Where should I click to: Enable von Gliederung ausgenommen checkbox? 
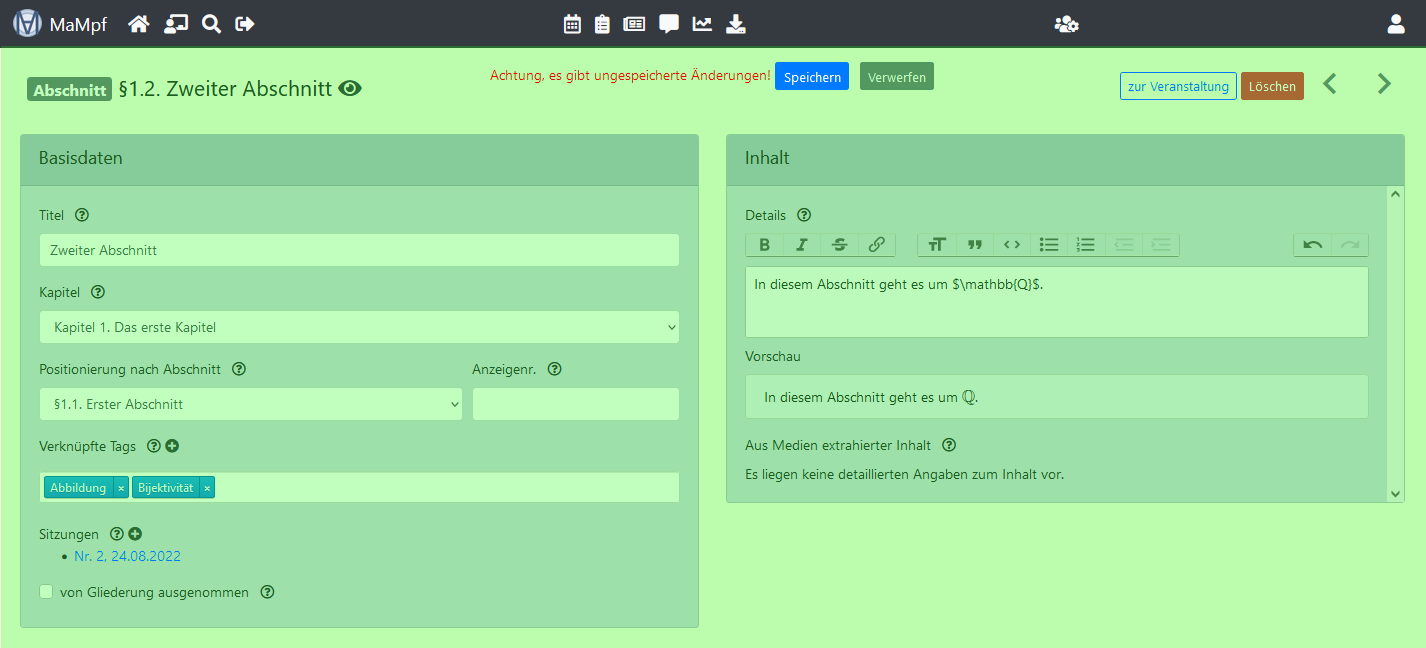pyautogui.click(x=46, y=592)
